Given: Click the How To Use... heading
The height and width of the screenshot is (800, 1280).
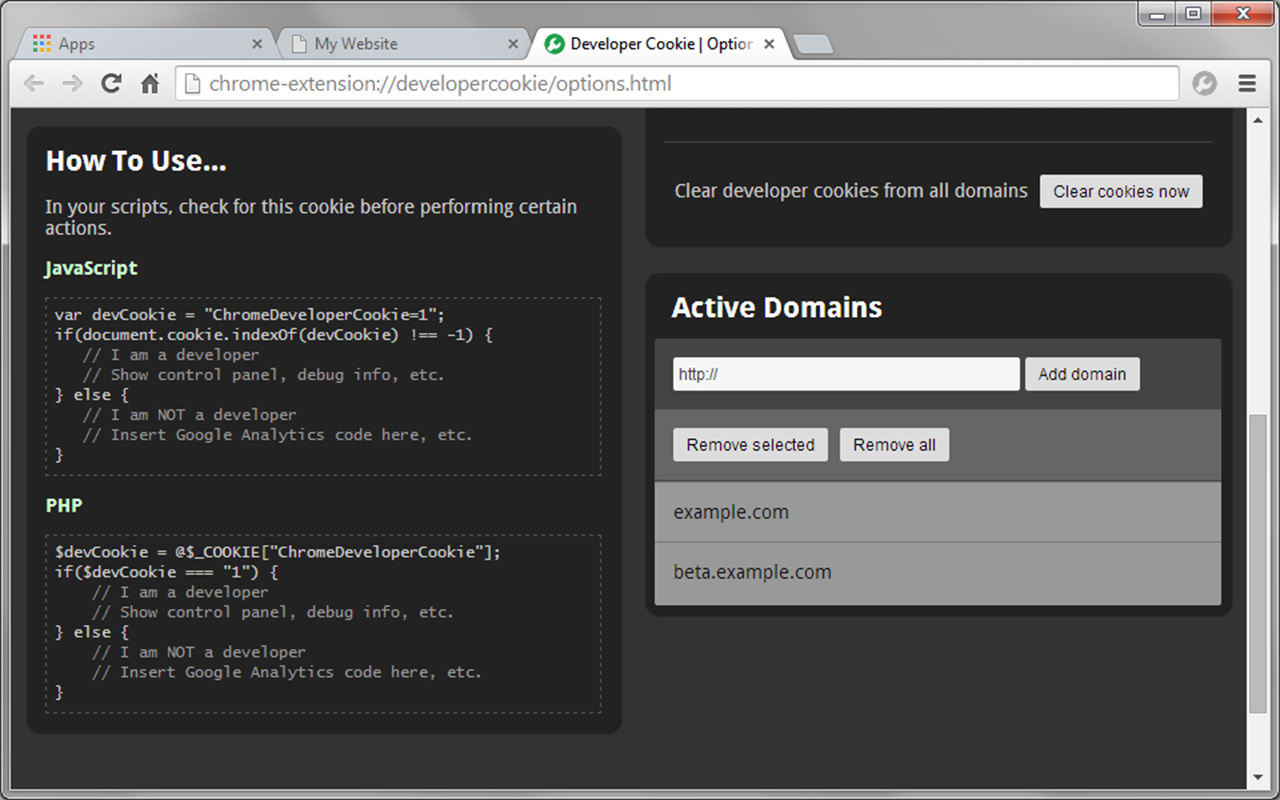Looking at the screenshot, I should (x=136, y=161).
